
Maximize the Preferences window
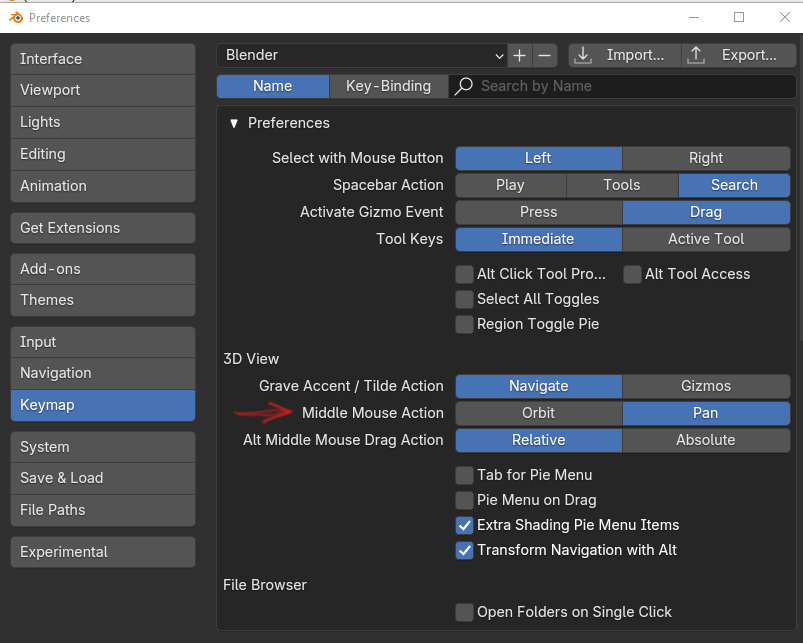[739, 18]
